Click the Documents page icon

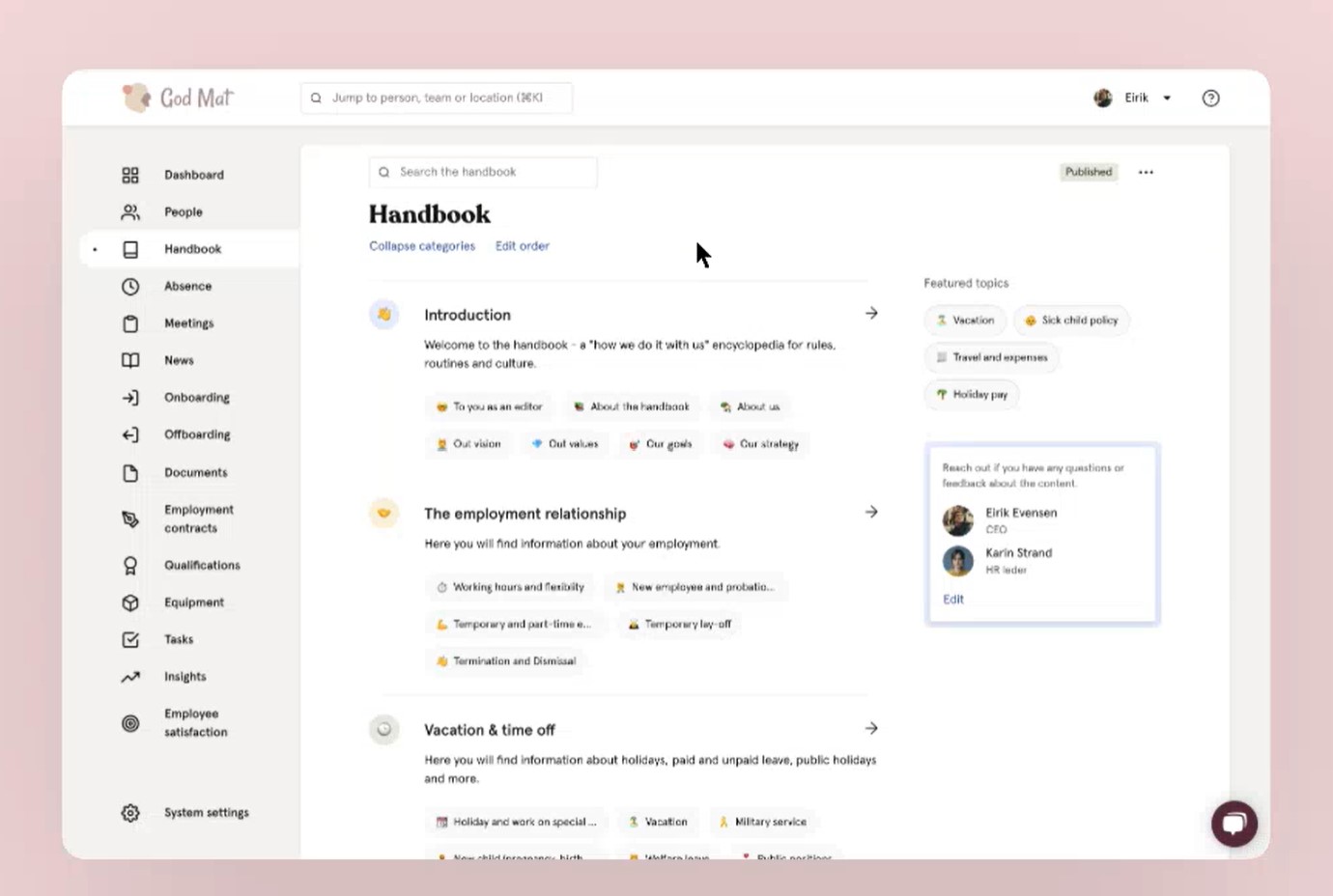(x=130, y=472)
